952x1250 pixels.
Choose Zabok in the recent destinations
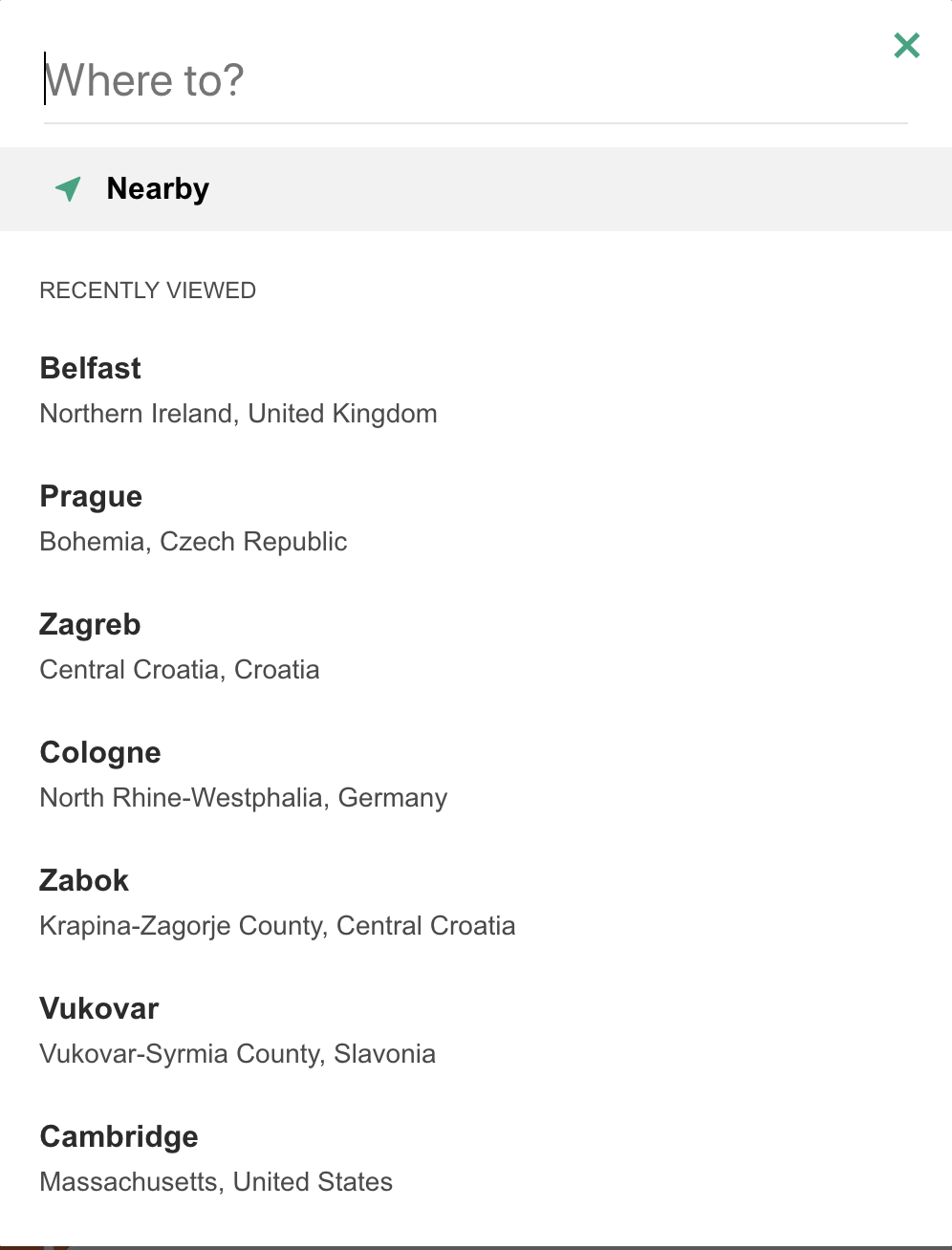pyautogui.click(x=84, y=880)
